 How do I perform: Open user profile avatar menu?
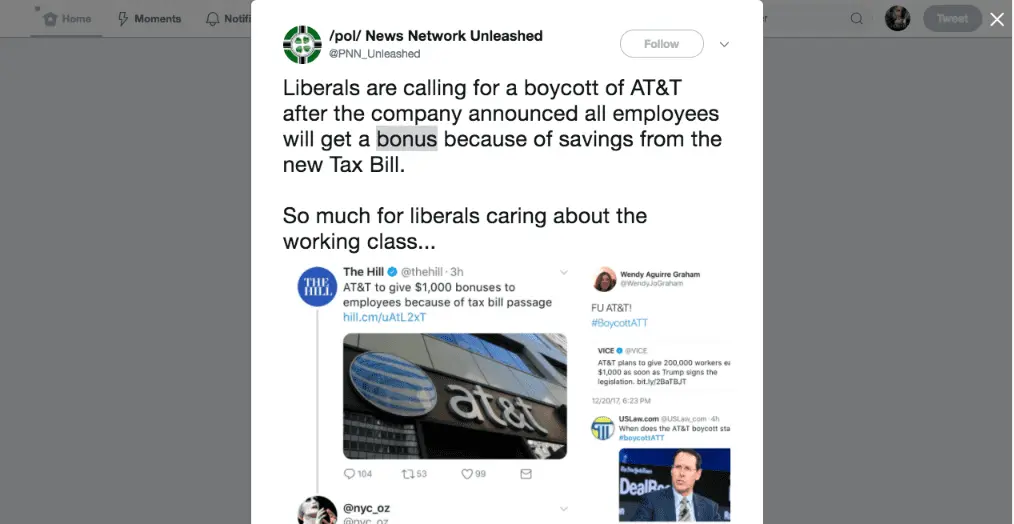(x=898, y=19)
